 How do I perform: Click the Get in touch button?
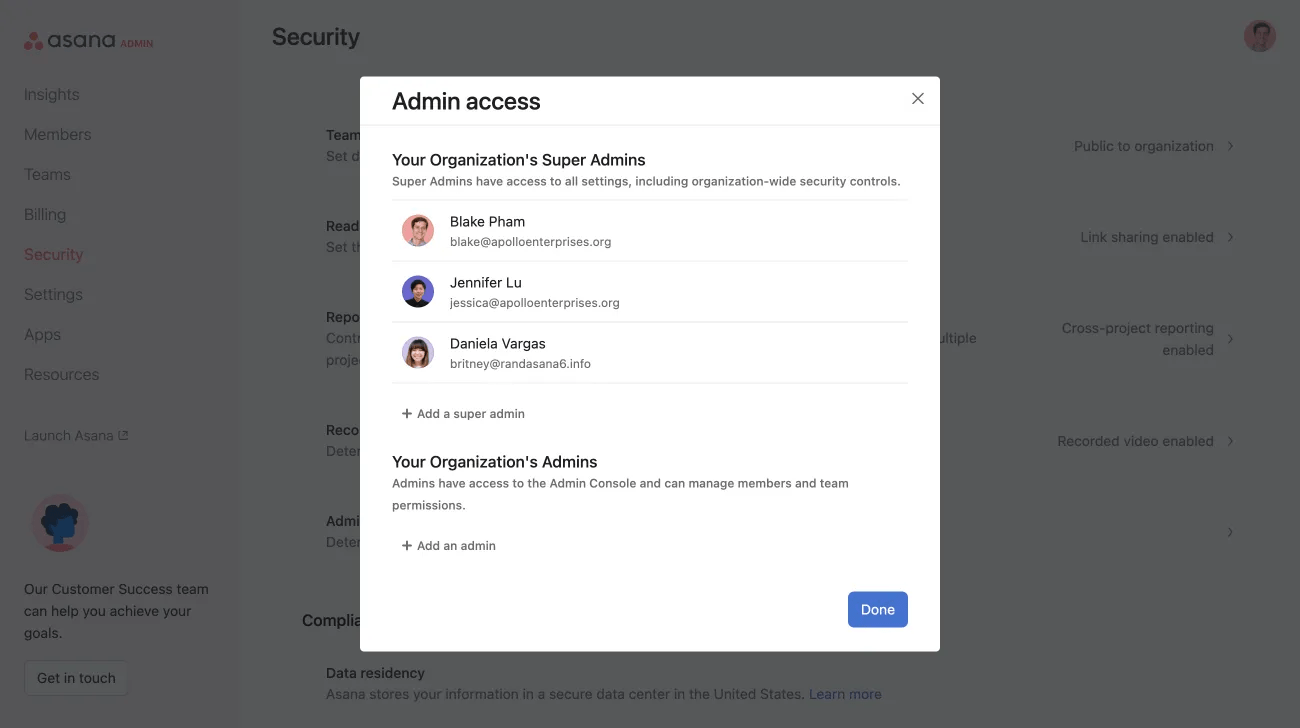(75, 677)
